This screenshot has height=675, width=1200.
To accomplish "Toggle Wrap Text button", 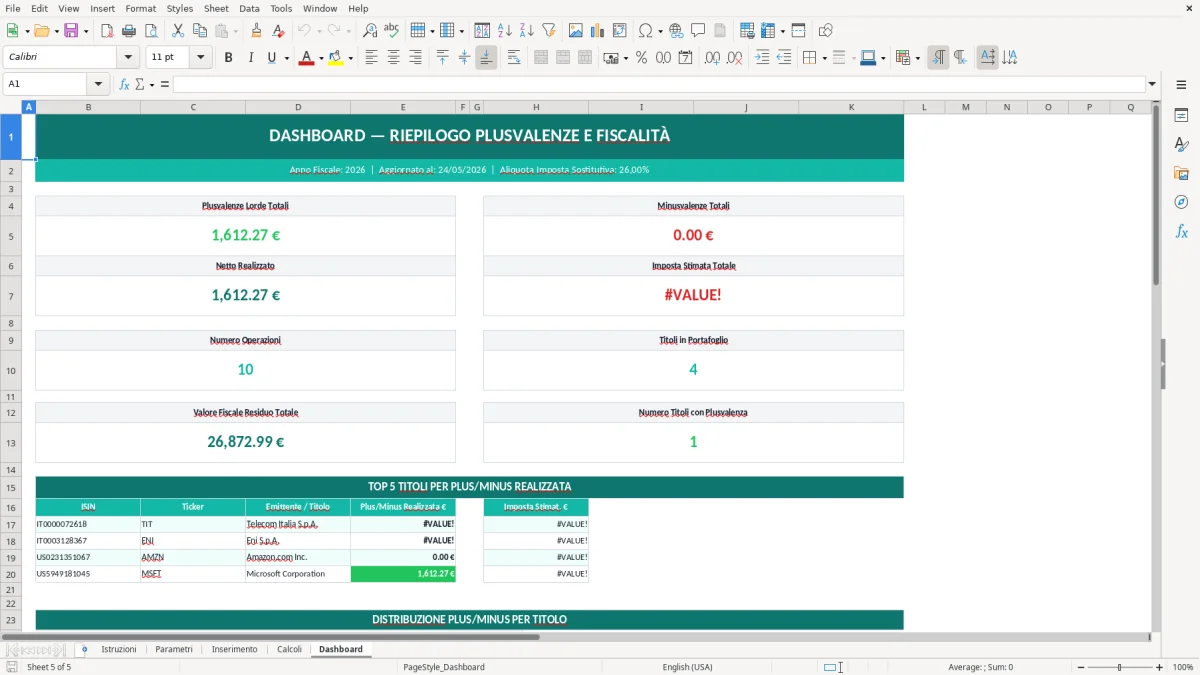I will 514,58.
